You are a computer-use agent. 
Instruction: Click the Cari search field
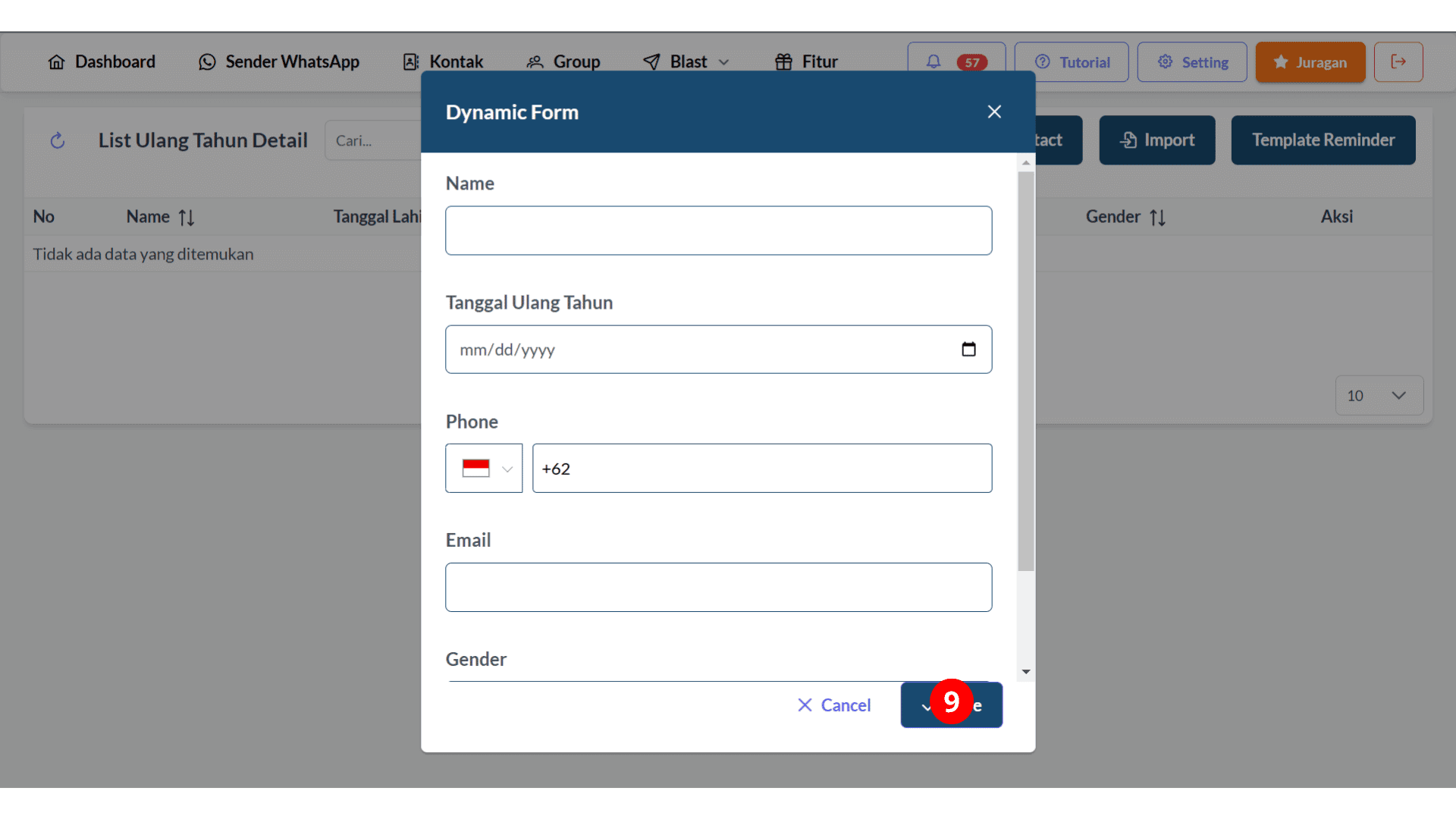point(373,140)
